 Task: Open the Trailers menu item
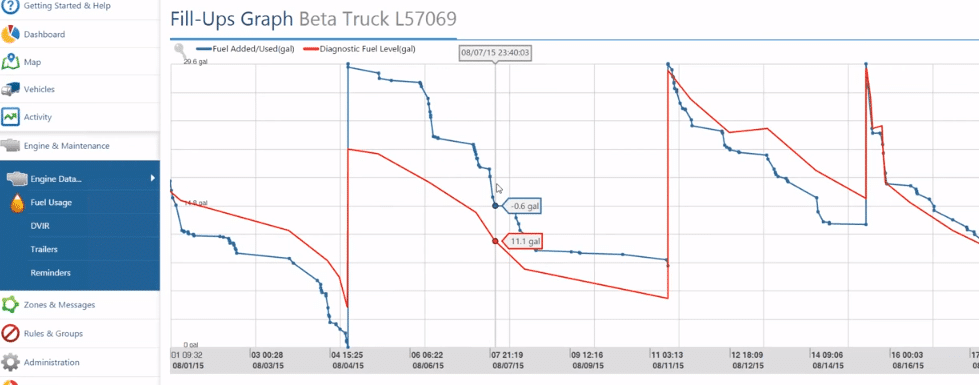pyautogui.click(x=44, y=249)
